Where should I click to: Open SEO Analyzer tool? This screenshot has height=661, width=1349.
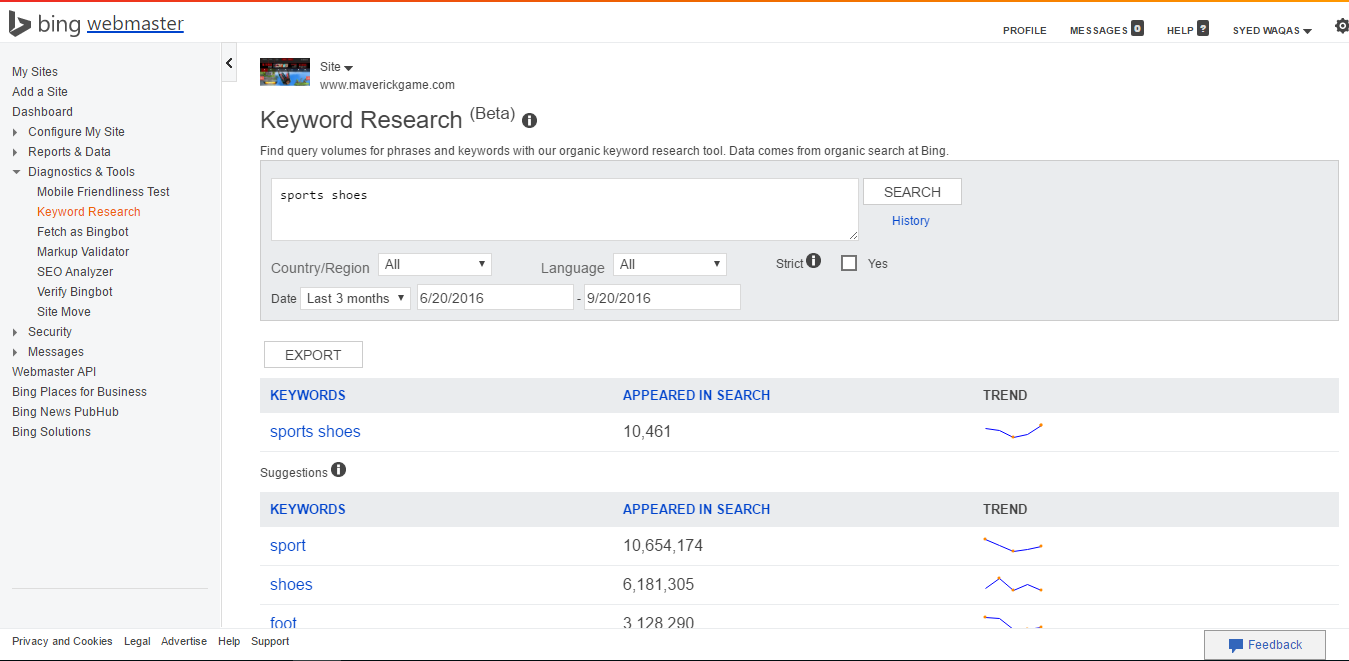click(x=75, y=272)
